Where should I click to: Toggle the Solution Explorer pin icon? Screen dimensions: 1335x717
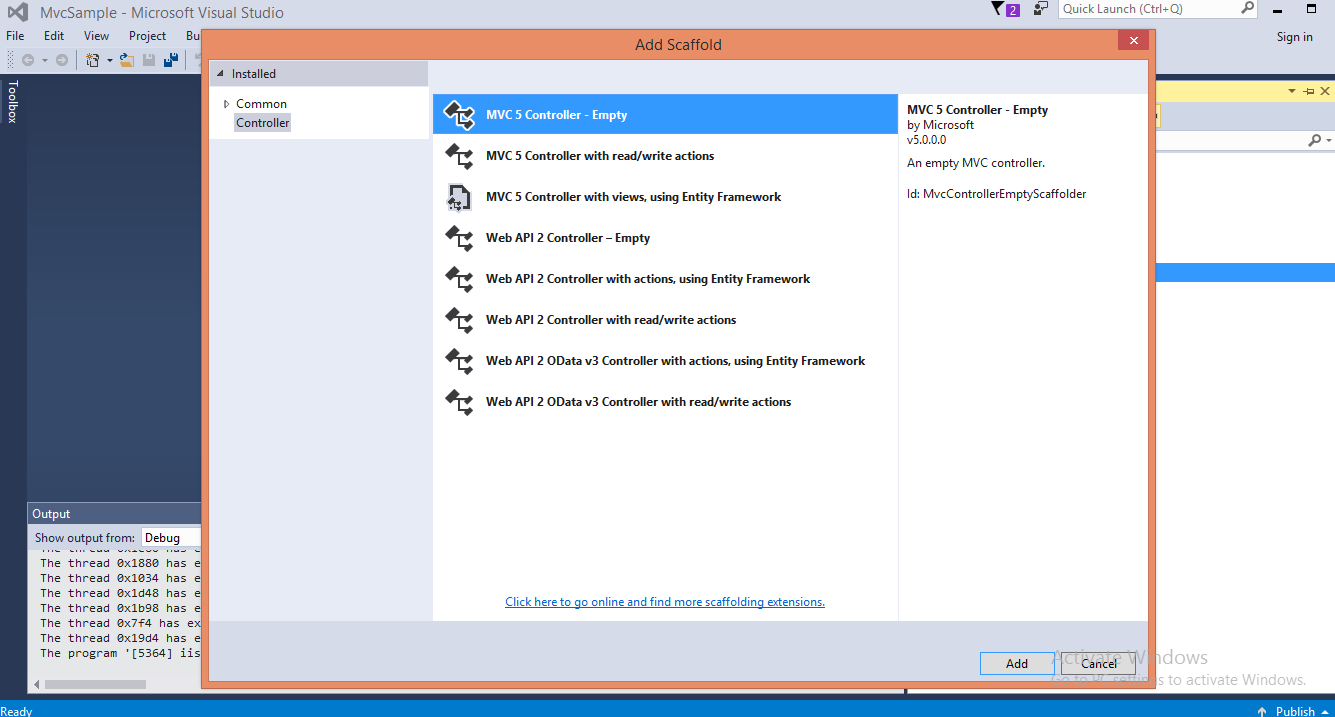1309,91
